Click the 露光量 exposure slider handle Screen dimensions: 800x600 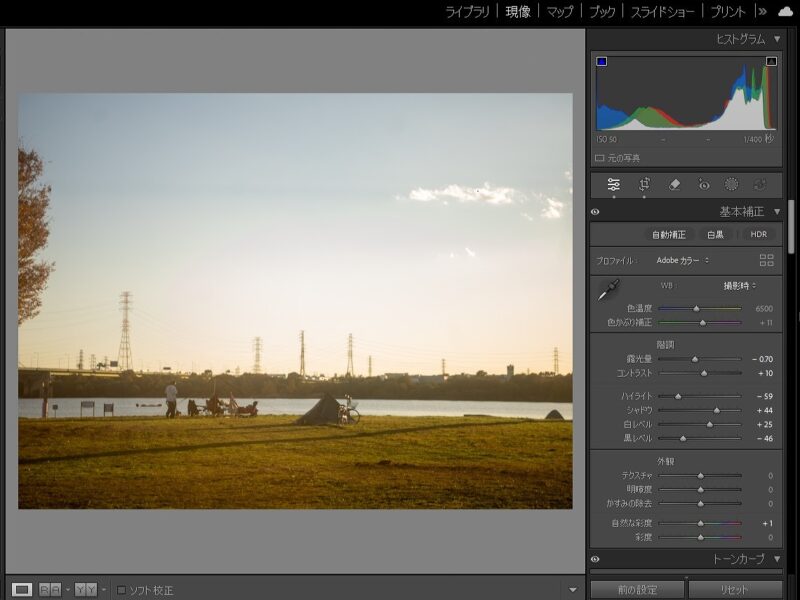(695, 358)
